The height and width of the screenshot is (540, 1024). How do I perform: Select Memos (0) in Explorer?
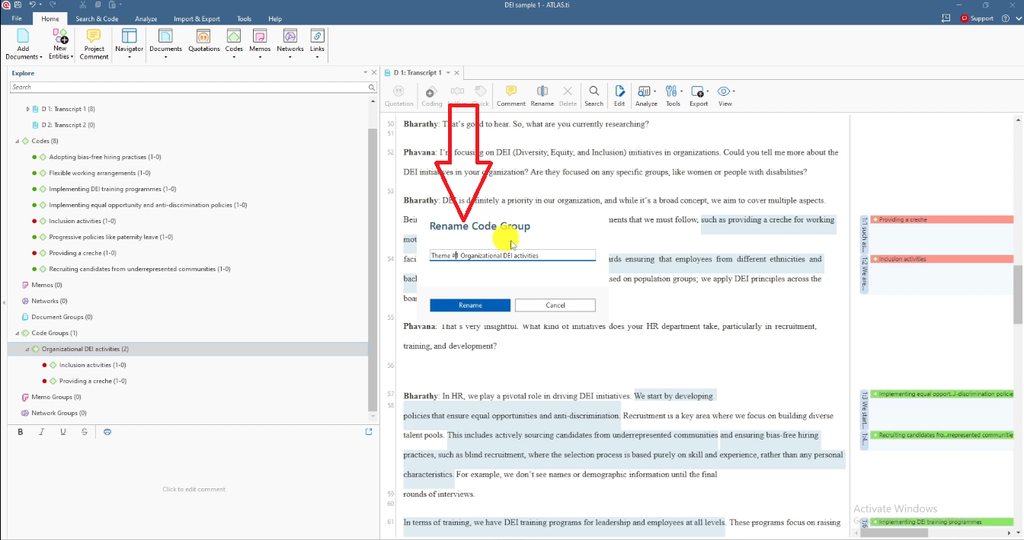point(46,285)
